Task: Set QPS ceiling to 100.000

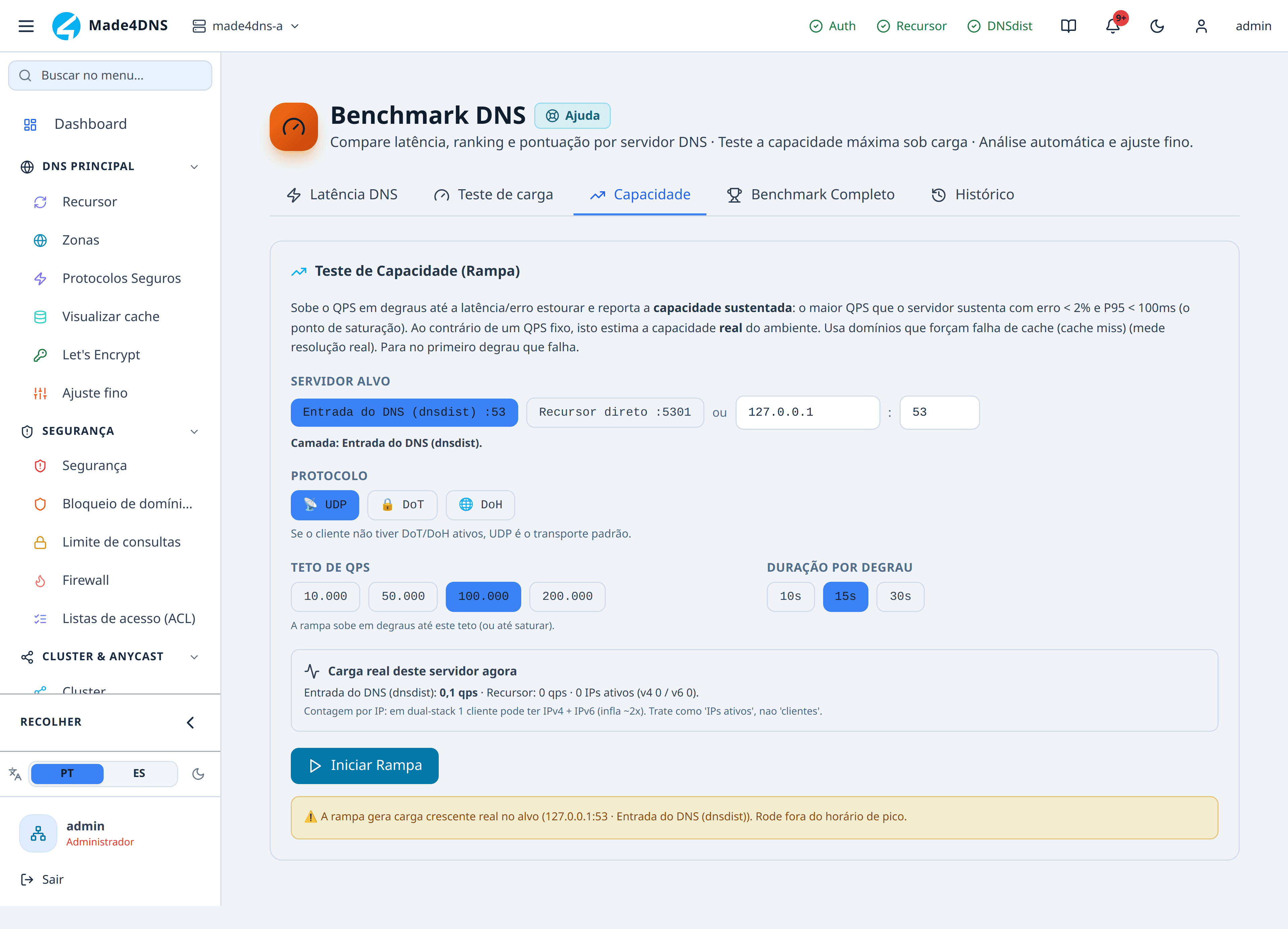Action: click(483, 597)
